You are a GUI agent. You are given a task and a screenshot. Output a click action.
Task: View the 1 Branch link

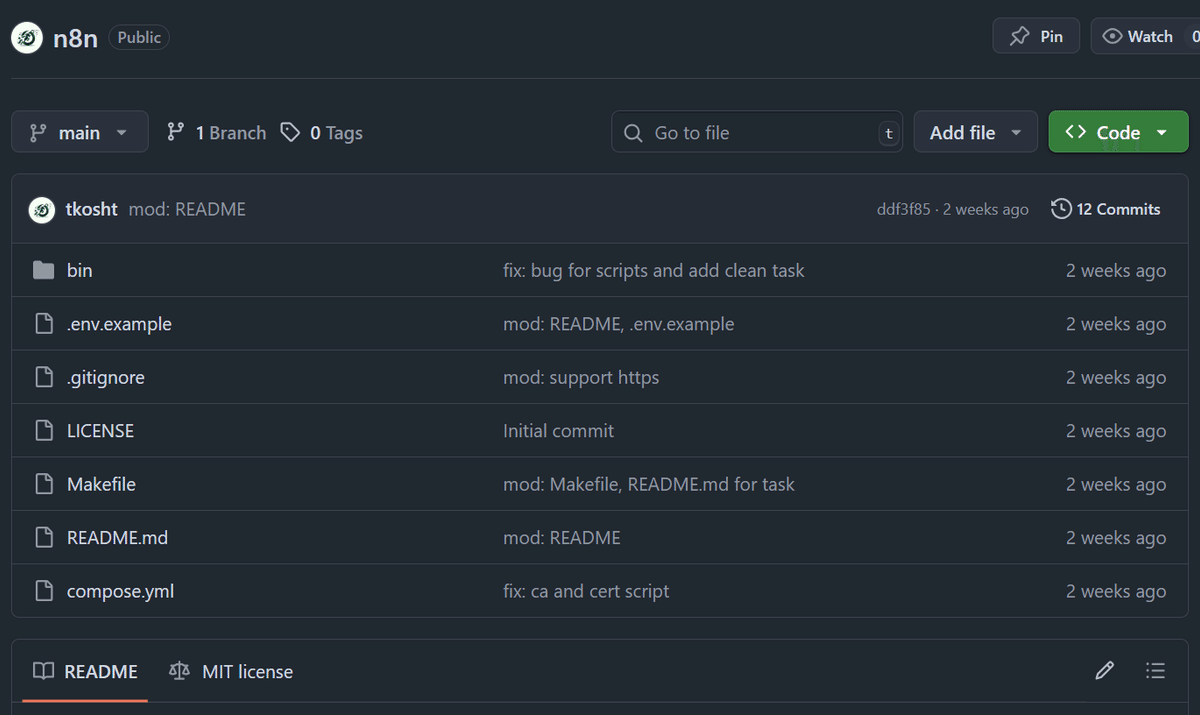point(217,132)
